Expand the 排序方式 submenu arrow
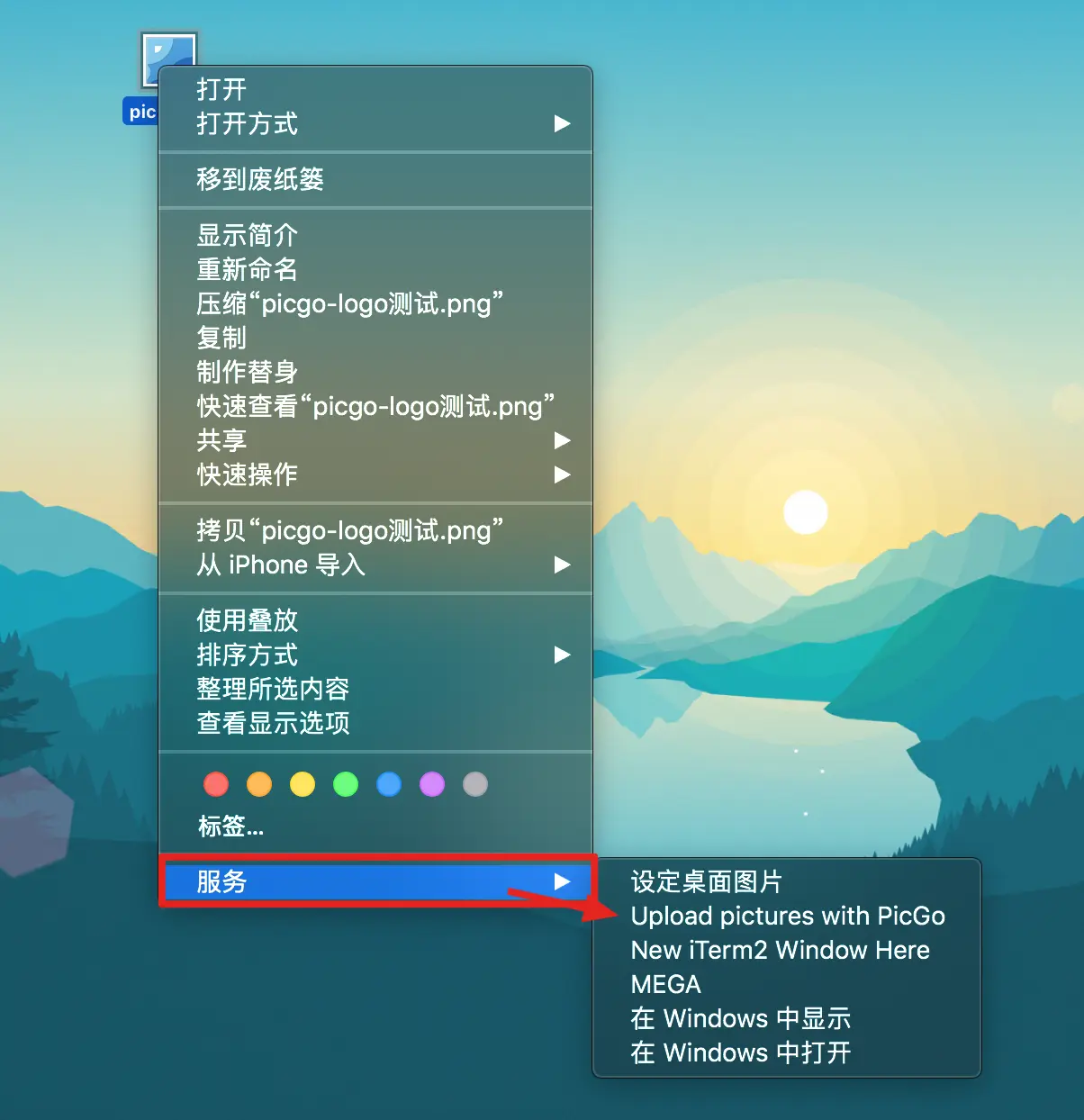This screenshot has width=1084, height=1120. click(563, 655)
